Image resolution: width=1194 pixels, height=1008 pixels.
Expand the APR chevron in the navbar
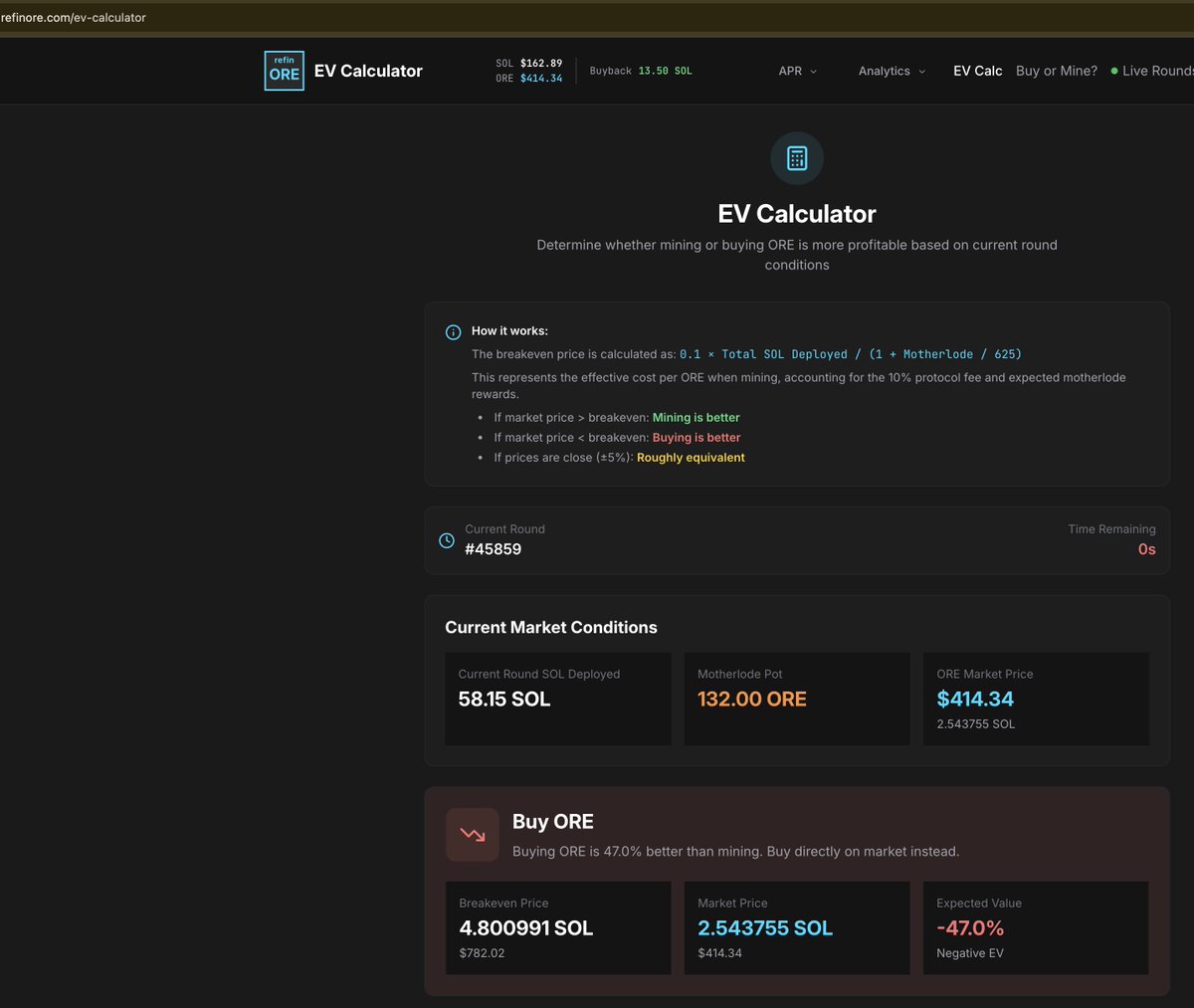(812, 72)
